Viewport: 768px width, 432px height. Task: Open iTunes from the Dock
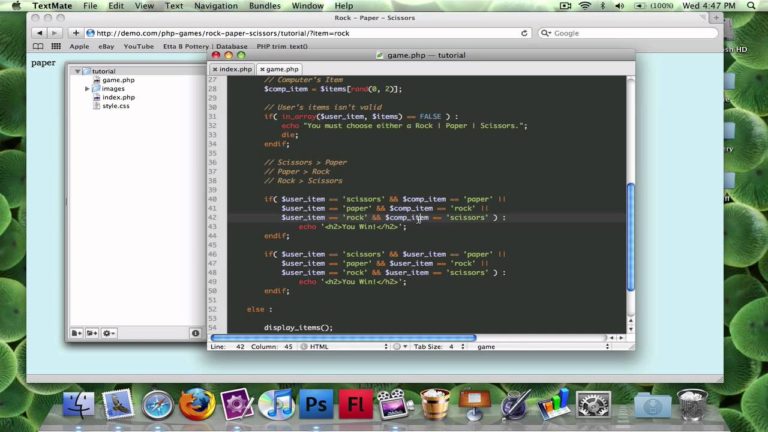coord(276,405)
